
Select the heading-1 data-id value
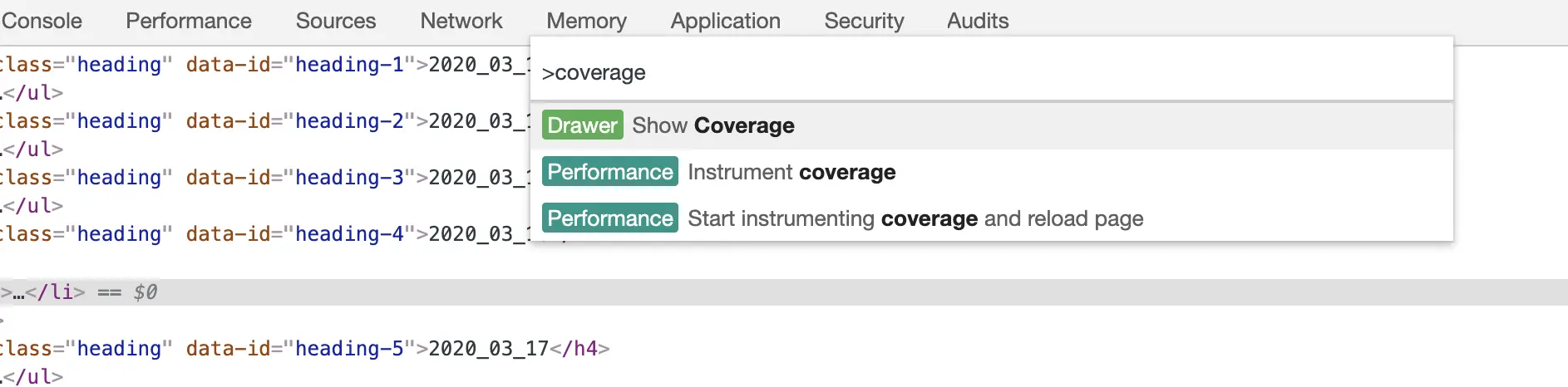point(349,65)
